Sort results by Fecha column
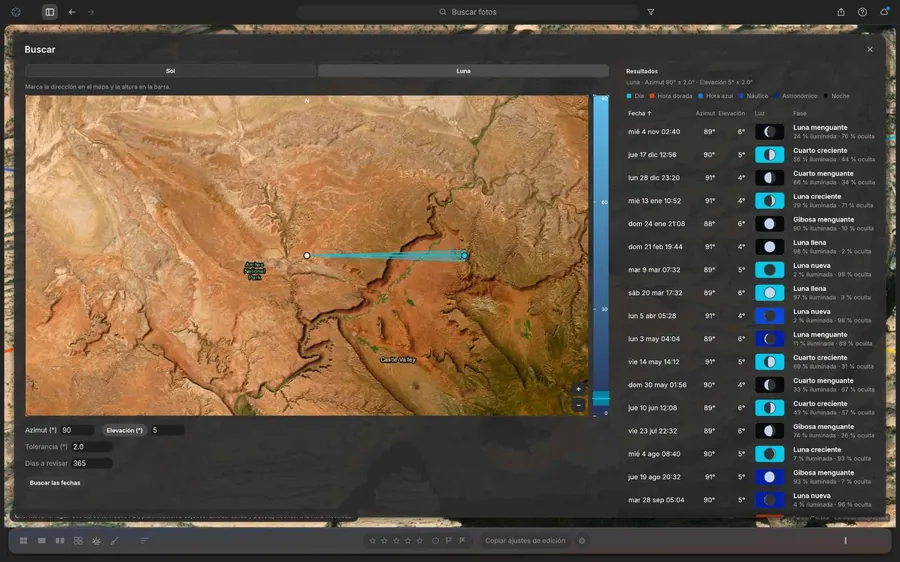This screenshot has width=900, height=562. [639, 113]
